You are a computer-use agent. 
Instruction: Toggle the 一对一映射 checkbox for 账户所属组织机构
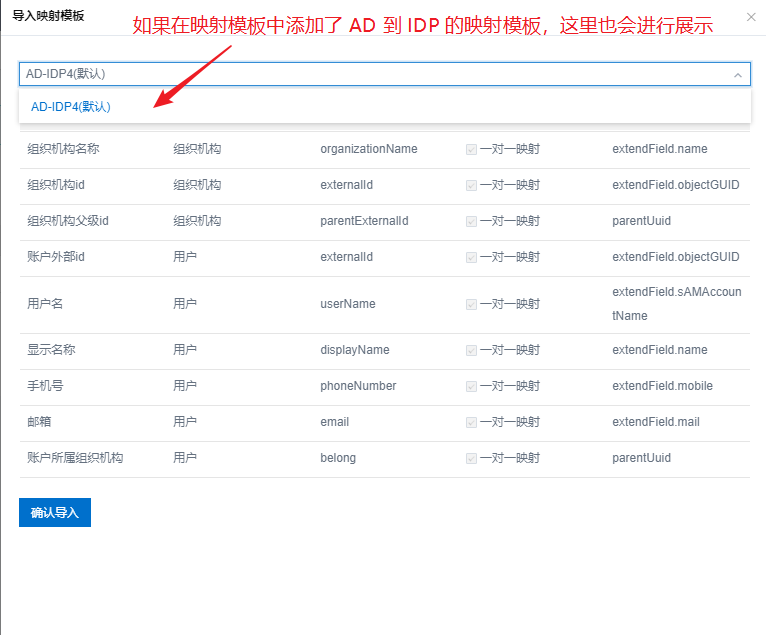471,458
